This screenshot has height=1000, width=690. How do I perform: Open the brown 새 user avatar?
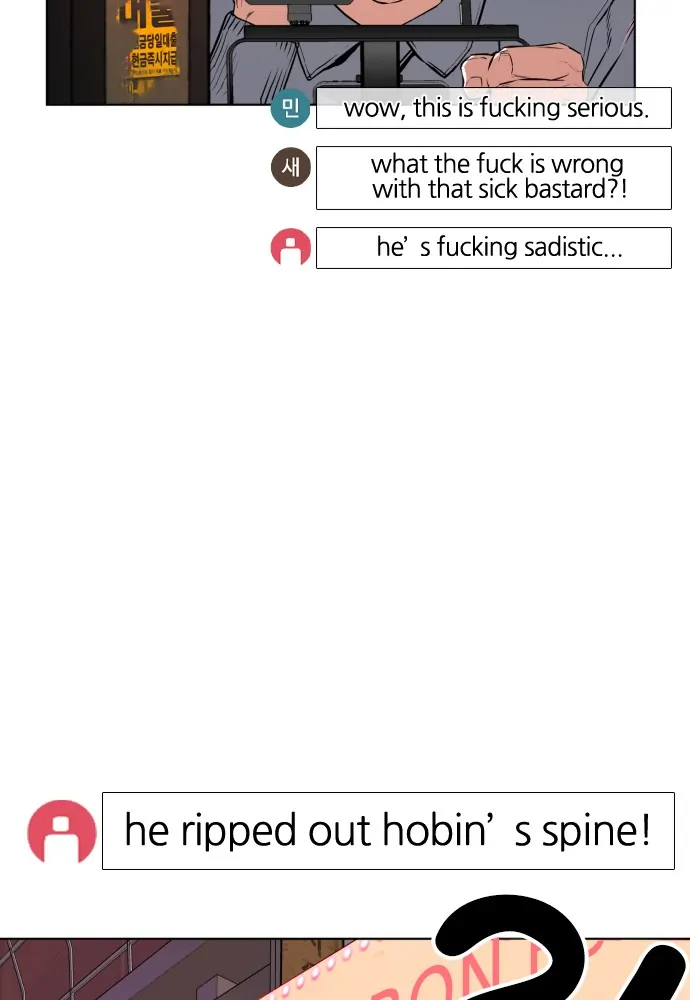tap(290, 167)
